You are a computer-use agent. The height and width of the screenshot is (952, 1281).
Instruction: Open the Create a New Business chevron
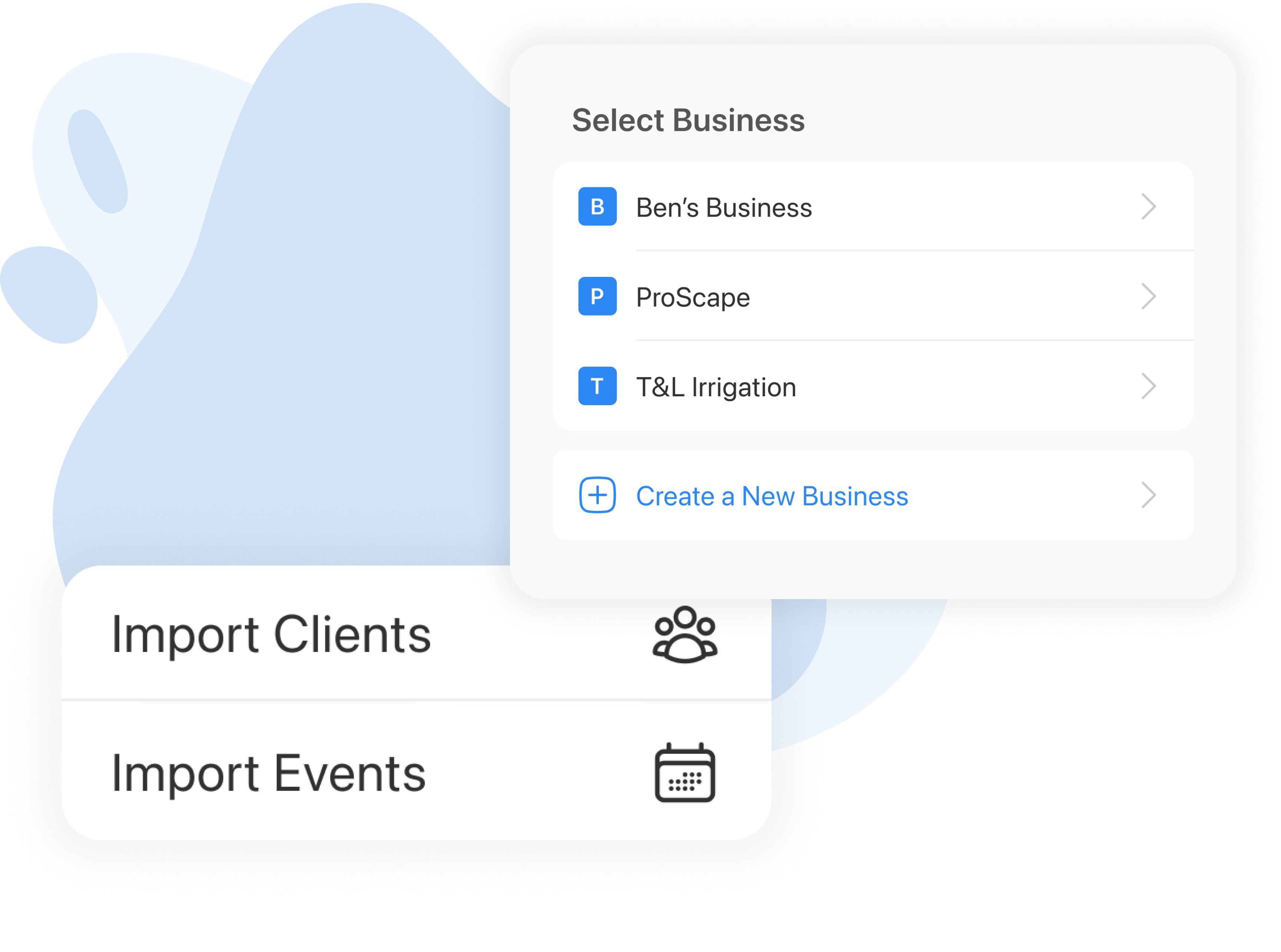coord(1149,495)
